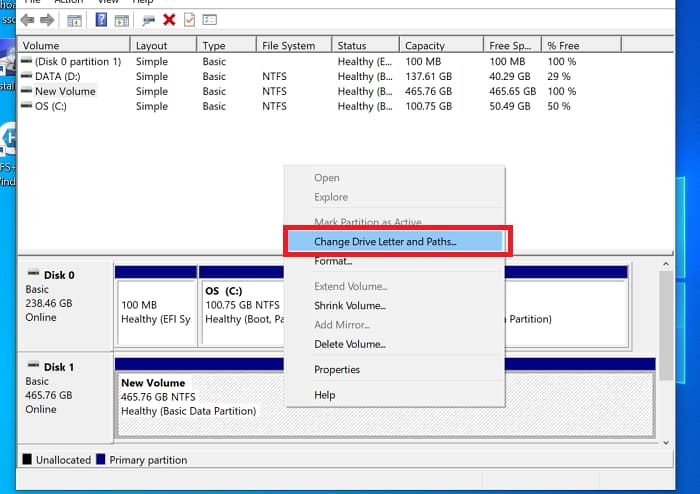Image resolution: width=700 pixels, height=494 pixels.
Task: Click the connect drive toolbar icon
Action: coord(149,20)
